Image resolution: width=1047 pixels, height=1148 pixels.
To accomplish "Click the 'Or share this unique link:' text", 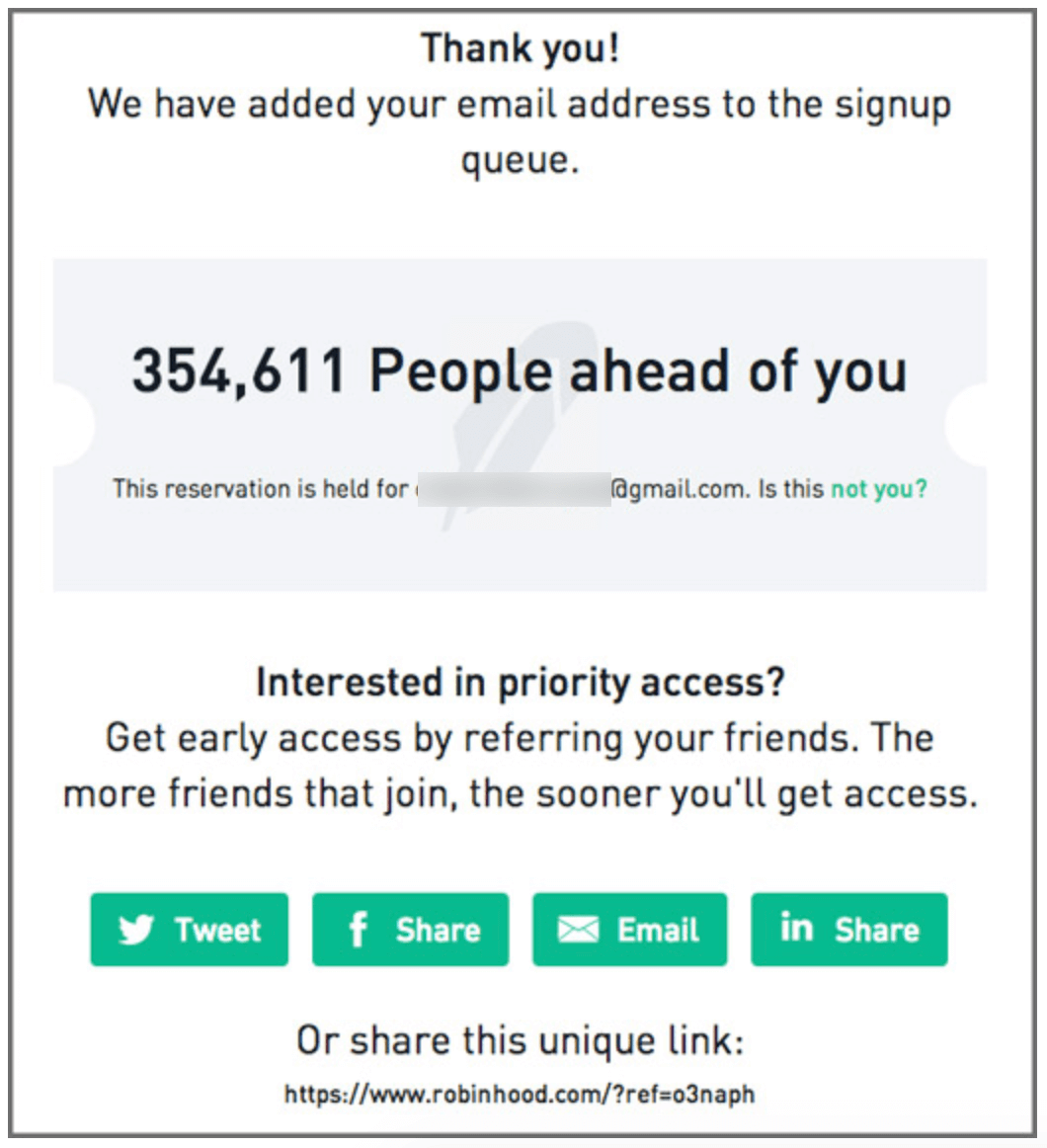I will [520, 1040].
